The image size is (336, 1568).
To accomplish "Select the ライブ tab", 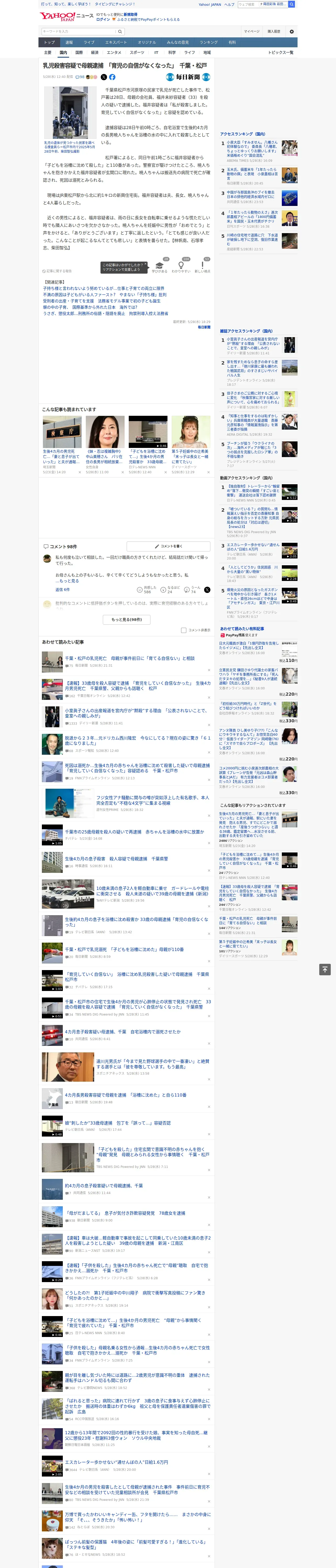I will click(89, 42).
